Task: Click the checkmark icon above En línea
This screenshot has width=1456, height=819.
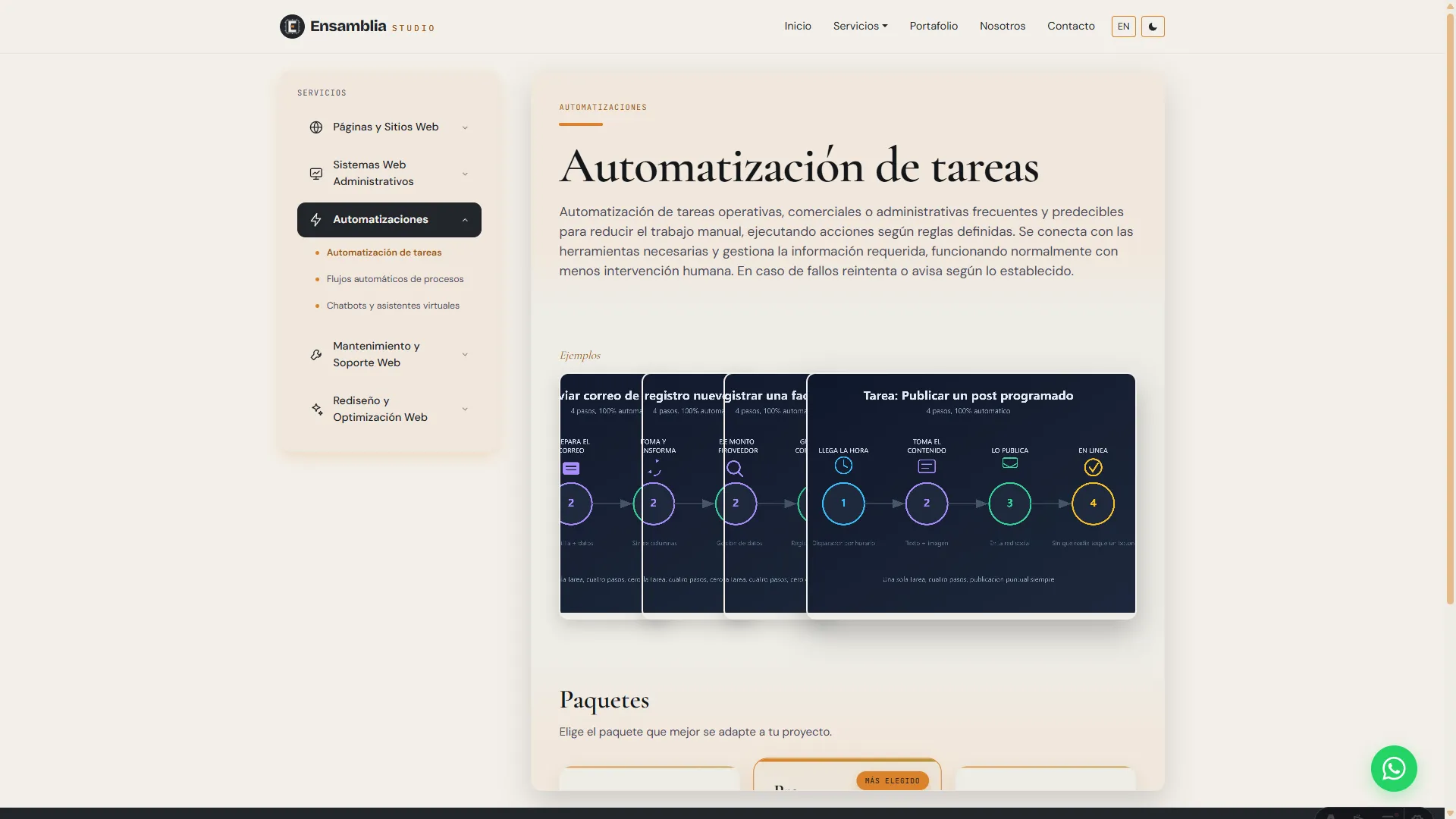Action: point(1093,467)
